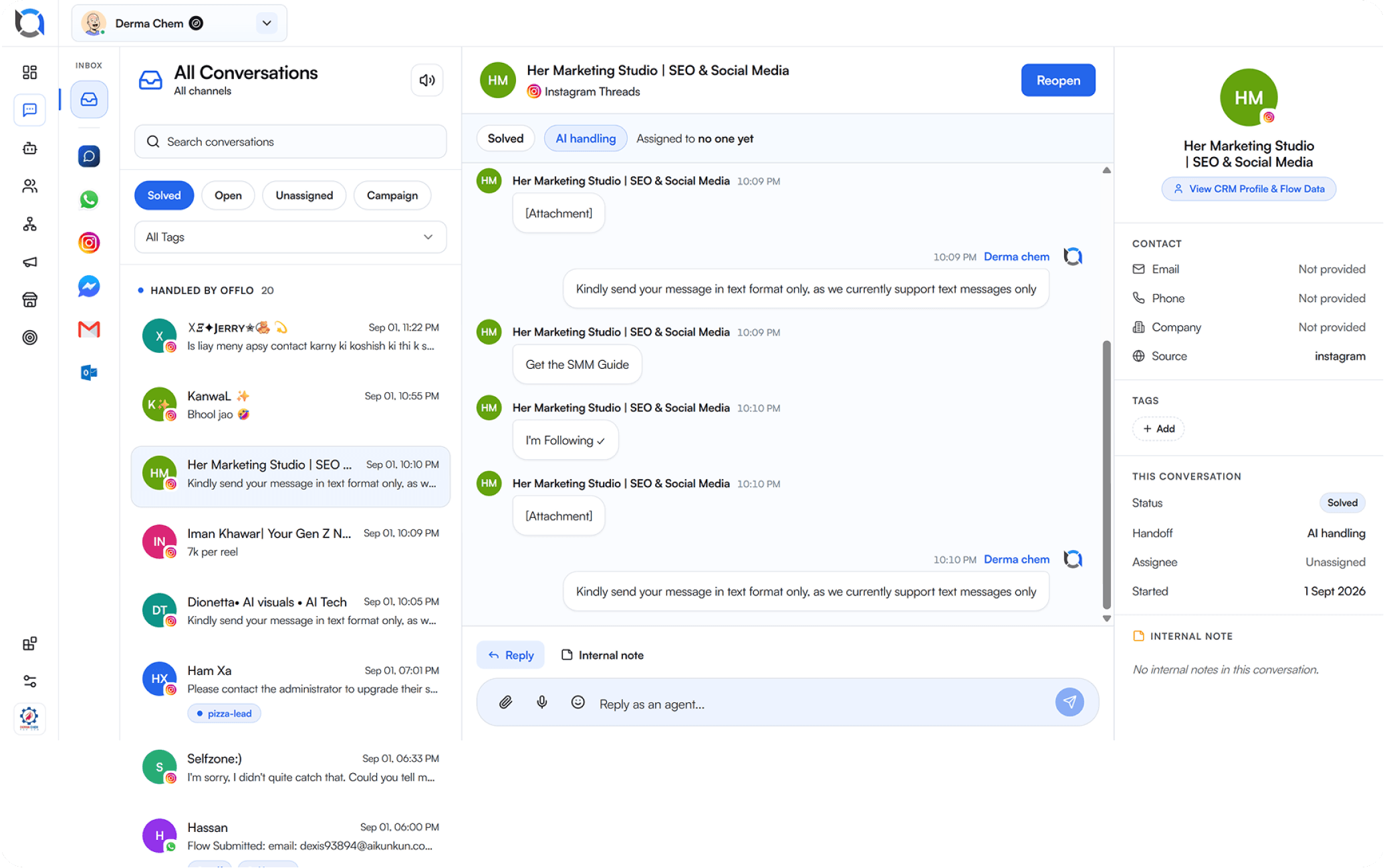Click the message scrollbar down arrow
Viewport: 1385px width, 868px height.
pos(1107,619)
